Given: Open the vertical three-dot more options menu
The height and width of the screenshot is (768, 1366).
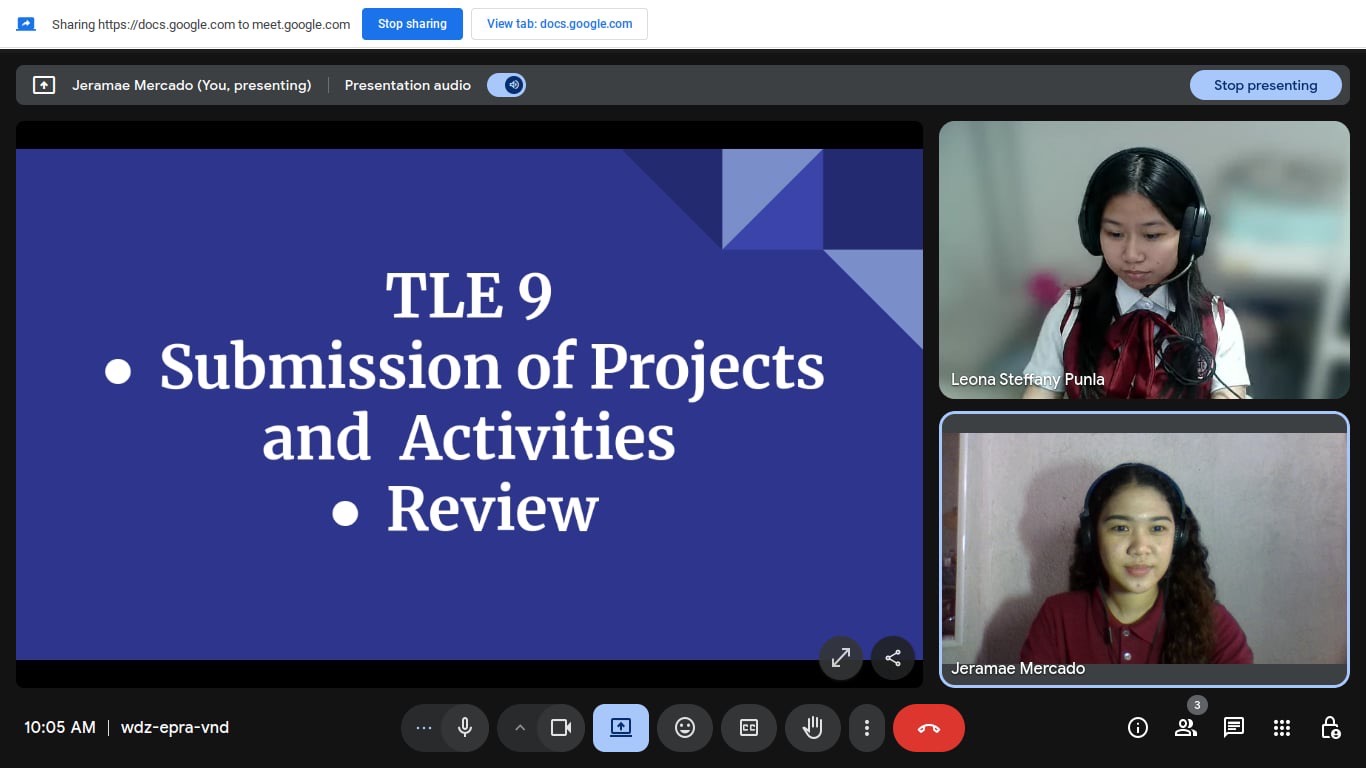Looking at the screenshot, I should (867, 728).
